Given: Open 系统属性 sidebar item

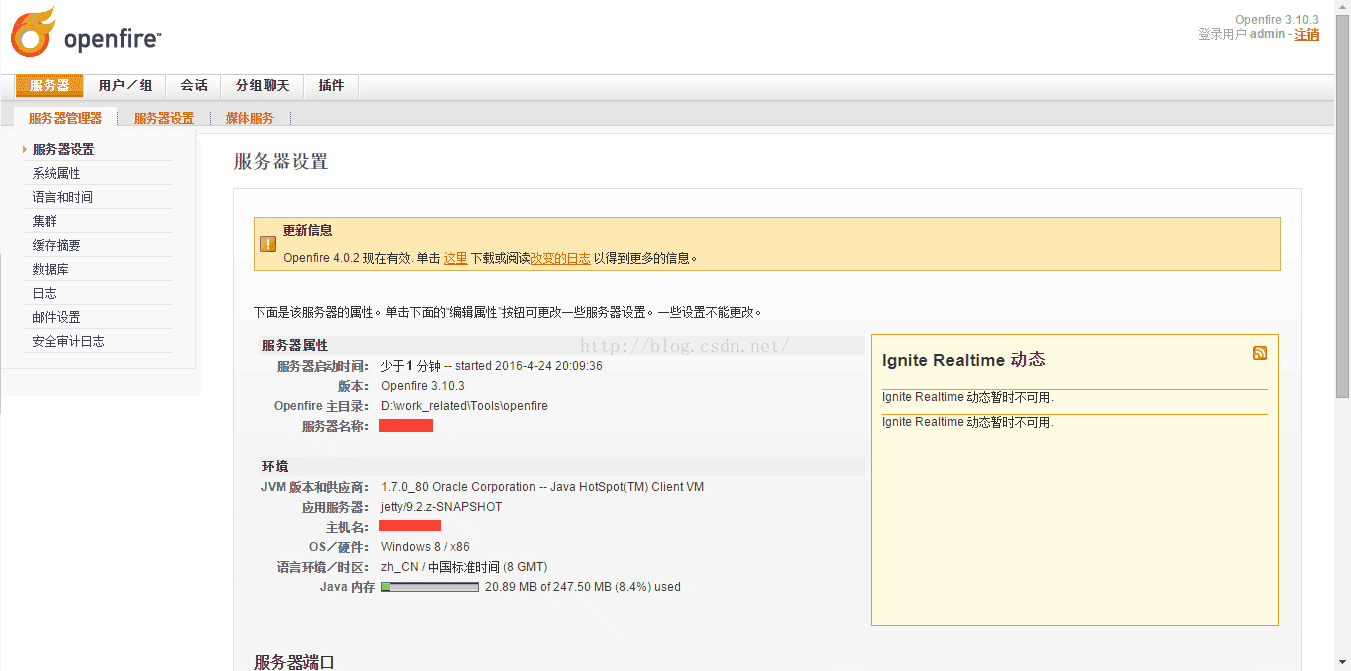Looking at the screenshot, I should [56, 173].
